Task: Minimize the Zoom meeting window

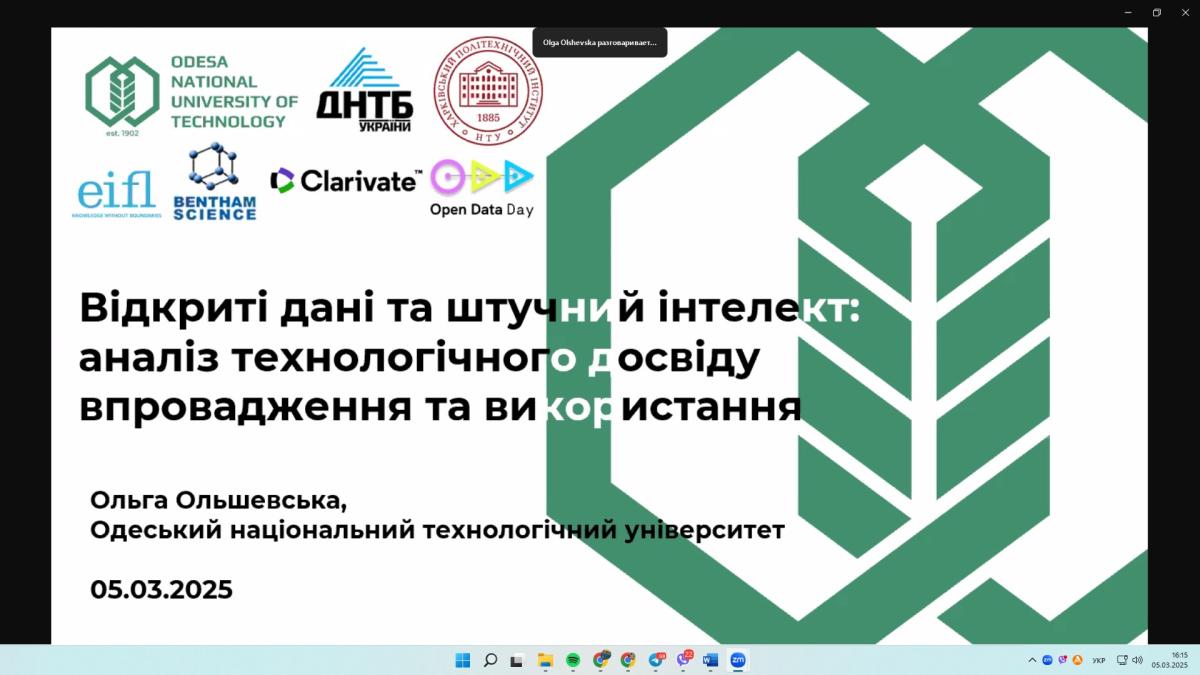Action: point(1128,12)
